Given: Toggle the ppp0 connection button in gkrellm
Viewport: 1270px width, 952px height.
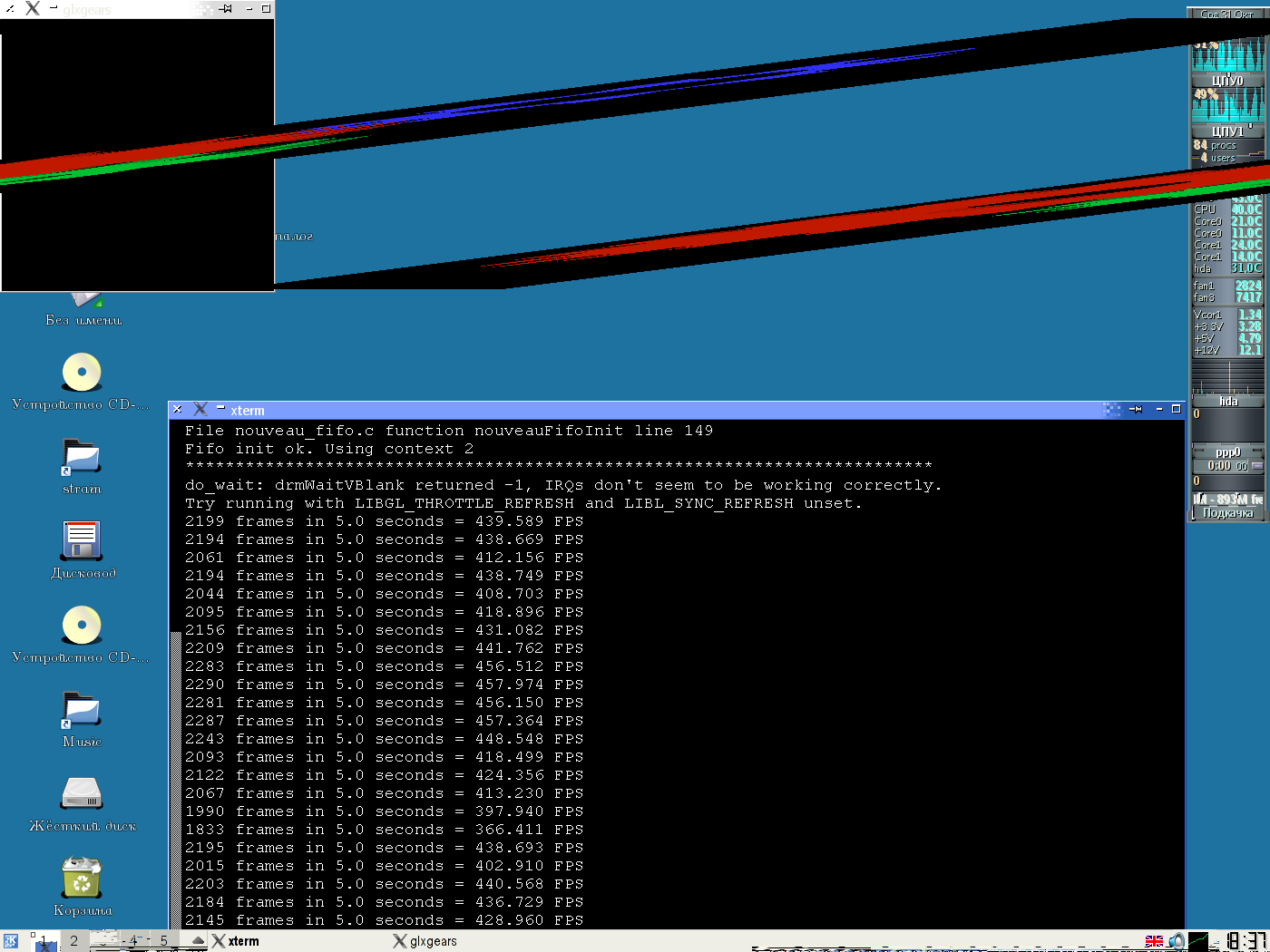Looking at the screenshot, I should pyautogui.click(x=1257, y=466).
